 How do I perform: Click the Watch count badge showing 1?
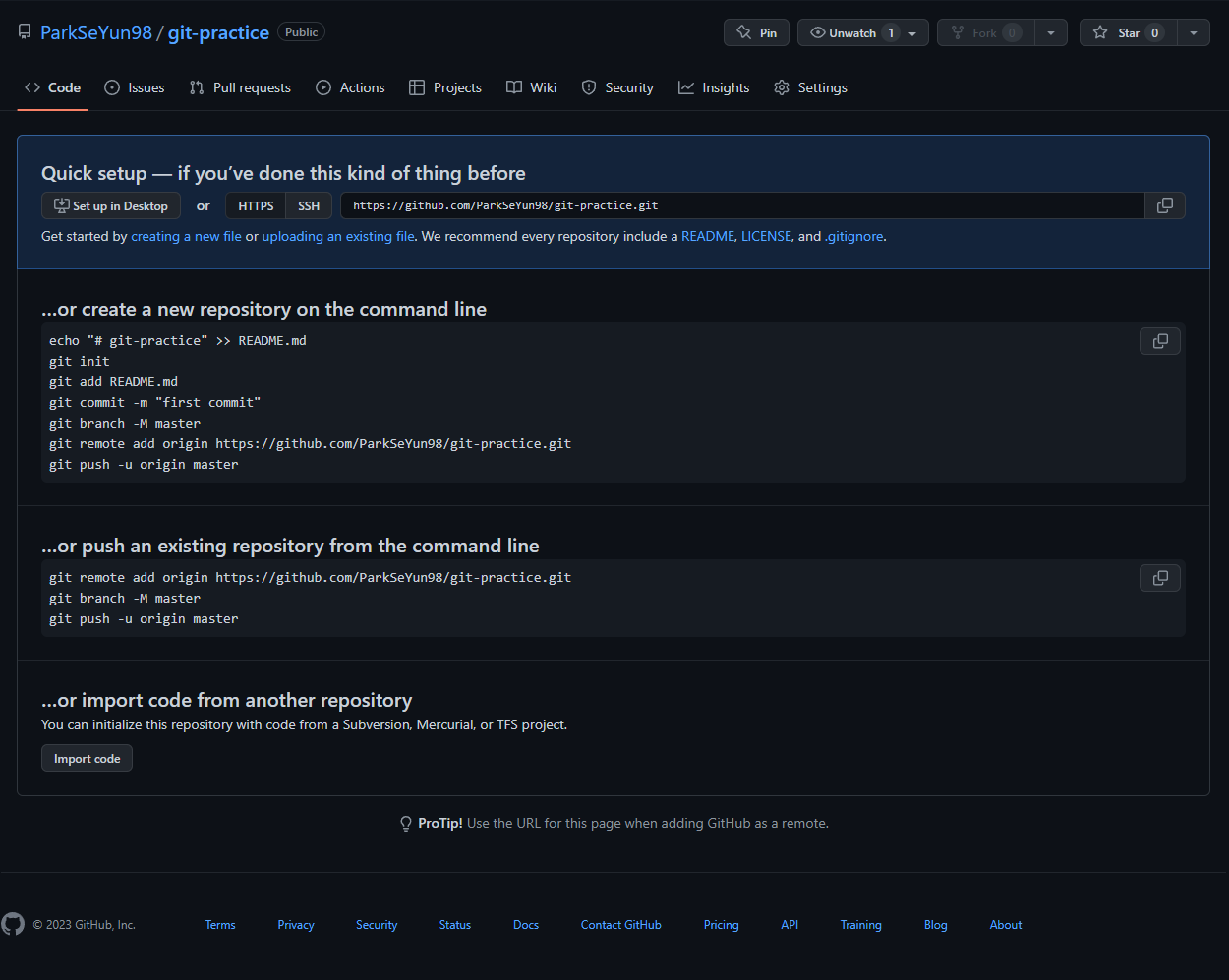coord(891,32)
